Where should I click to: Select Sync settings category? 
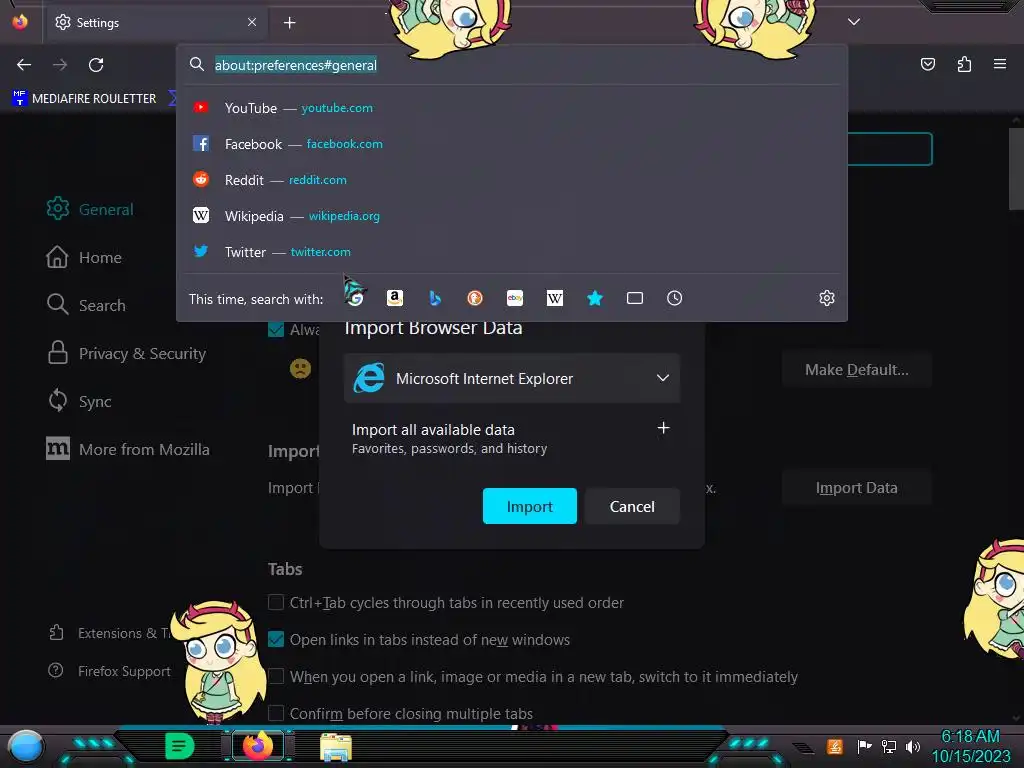[79, 401]
